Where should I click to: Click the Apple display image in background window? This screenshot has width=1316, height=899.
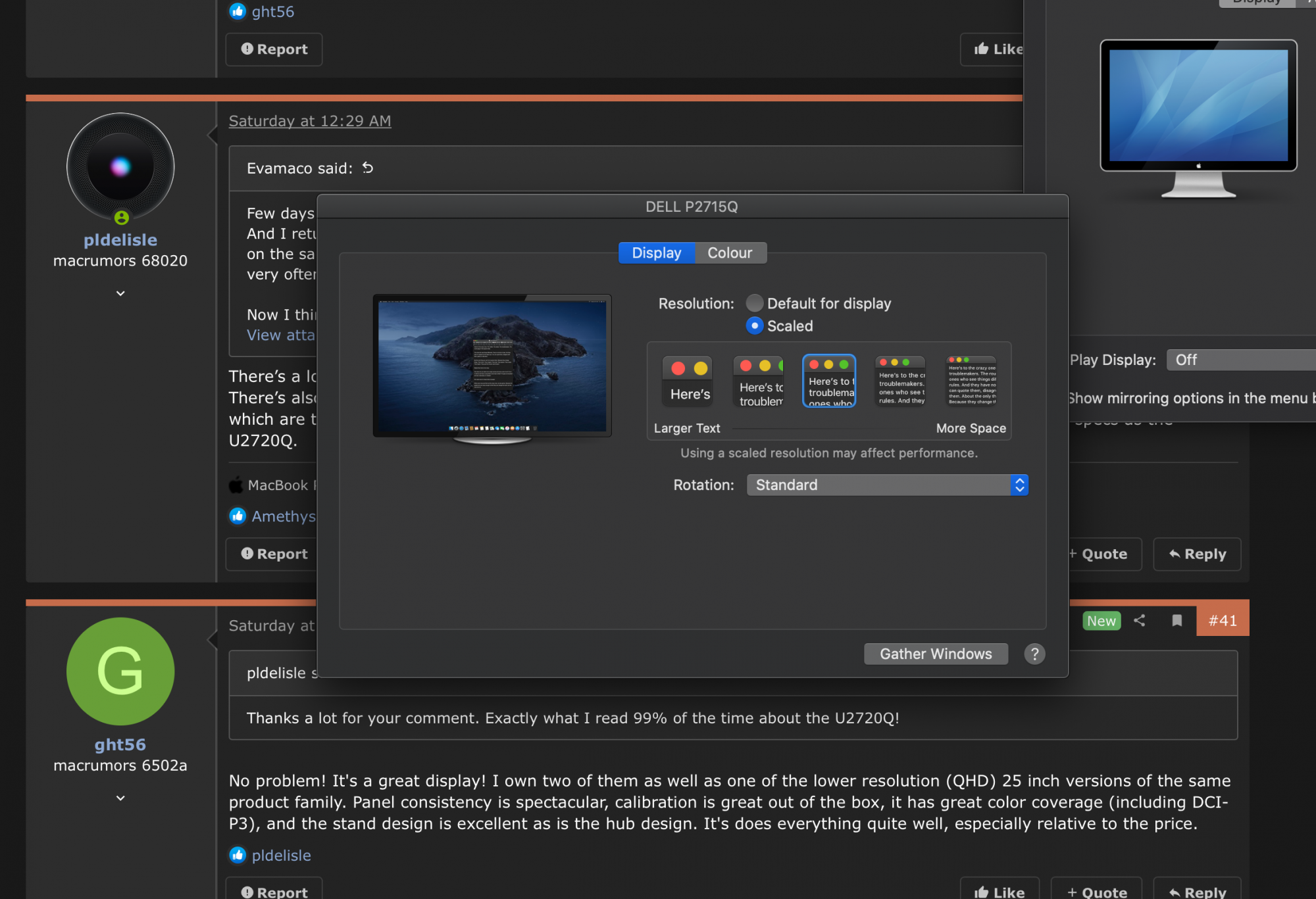coord(1198,118)
